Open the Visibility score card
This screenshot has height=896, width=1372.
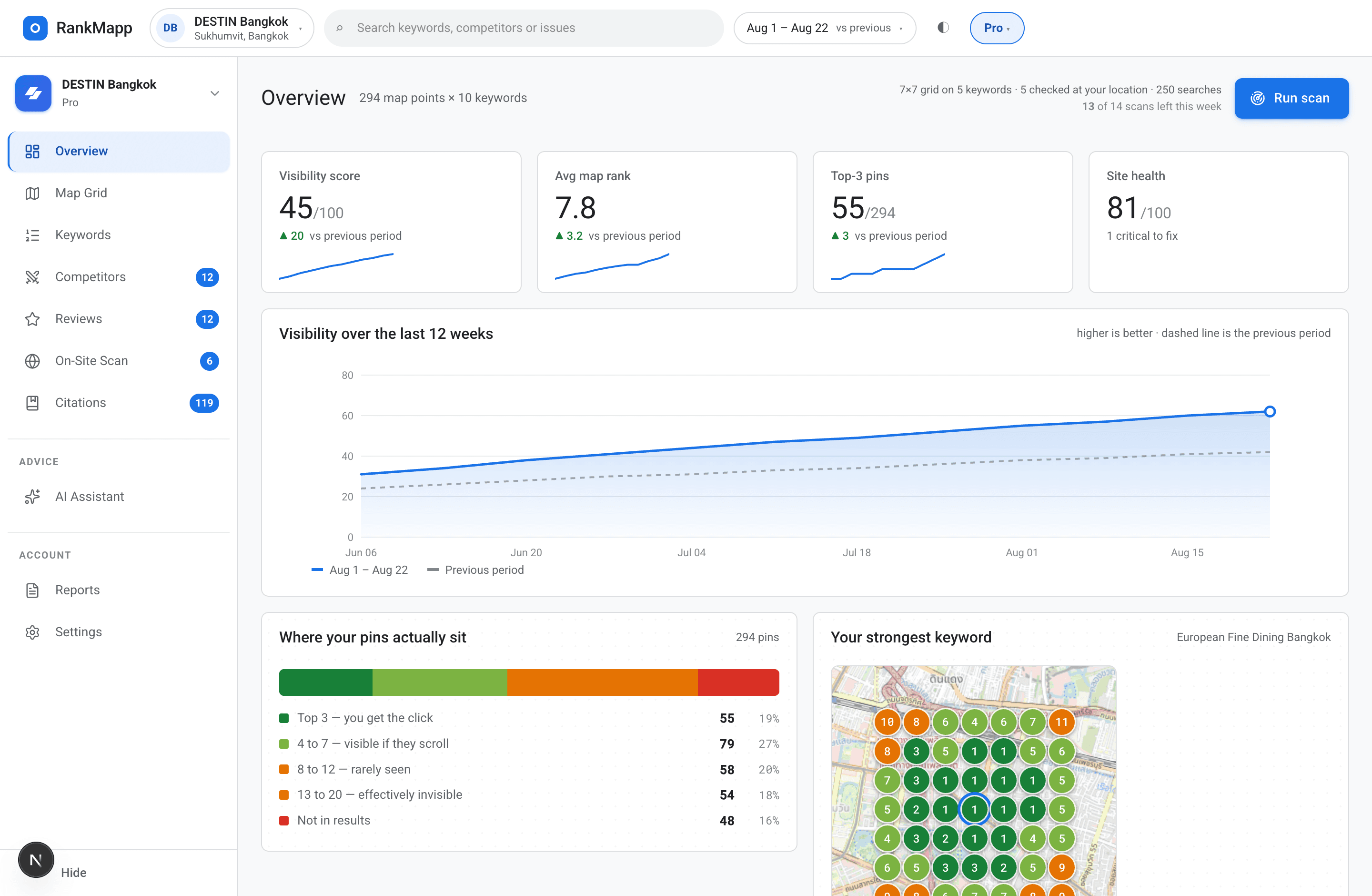pos(391,222)
